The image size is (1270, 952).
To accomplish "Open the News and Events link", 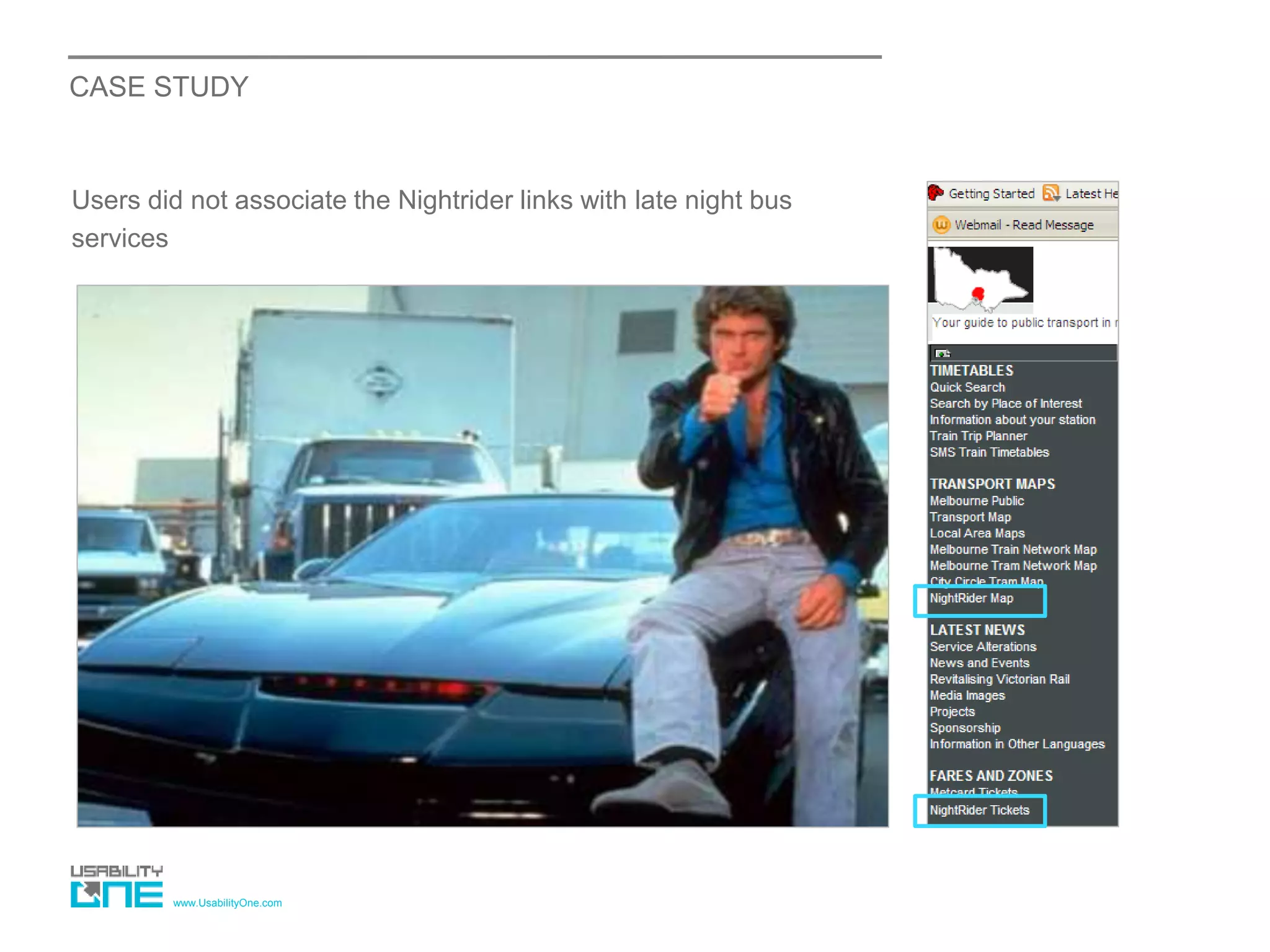I will pos(979,663).
